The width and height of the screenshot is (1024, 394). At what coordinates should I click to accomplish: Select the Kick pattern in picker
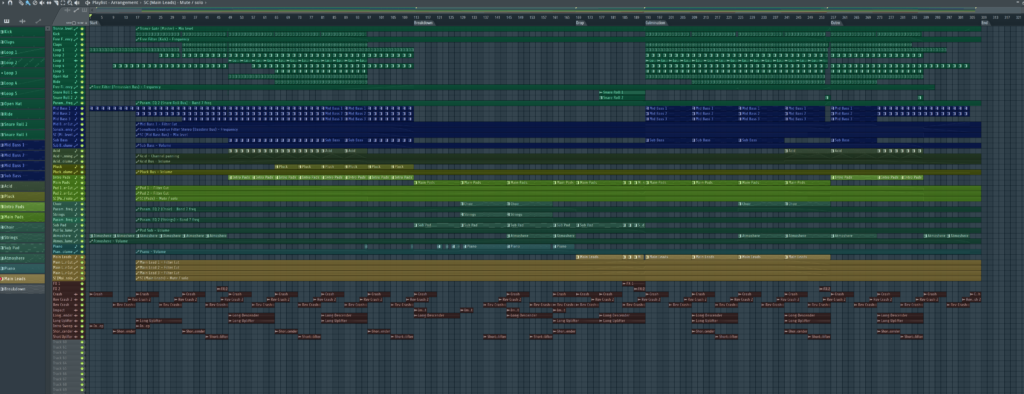tap(23, 31)
